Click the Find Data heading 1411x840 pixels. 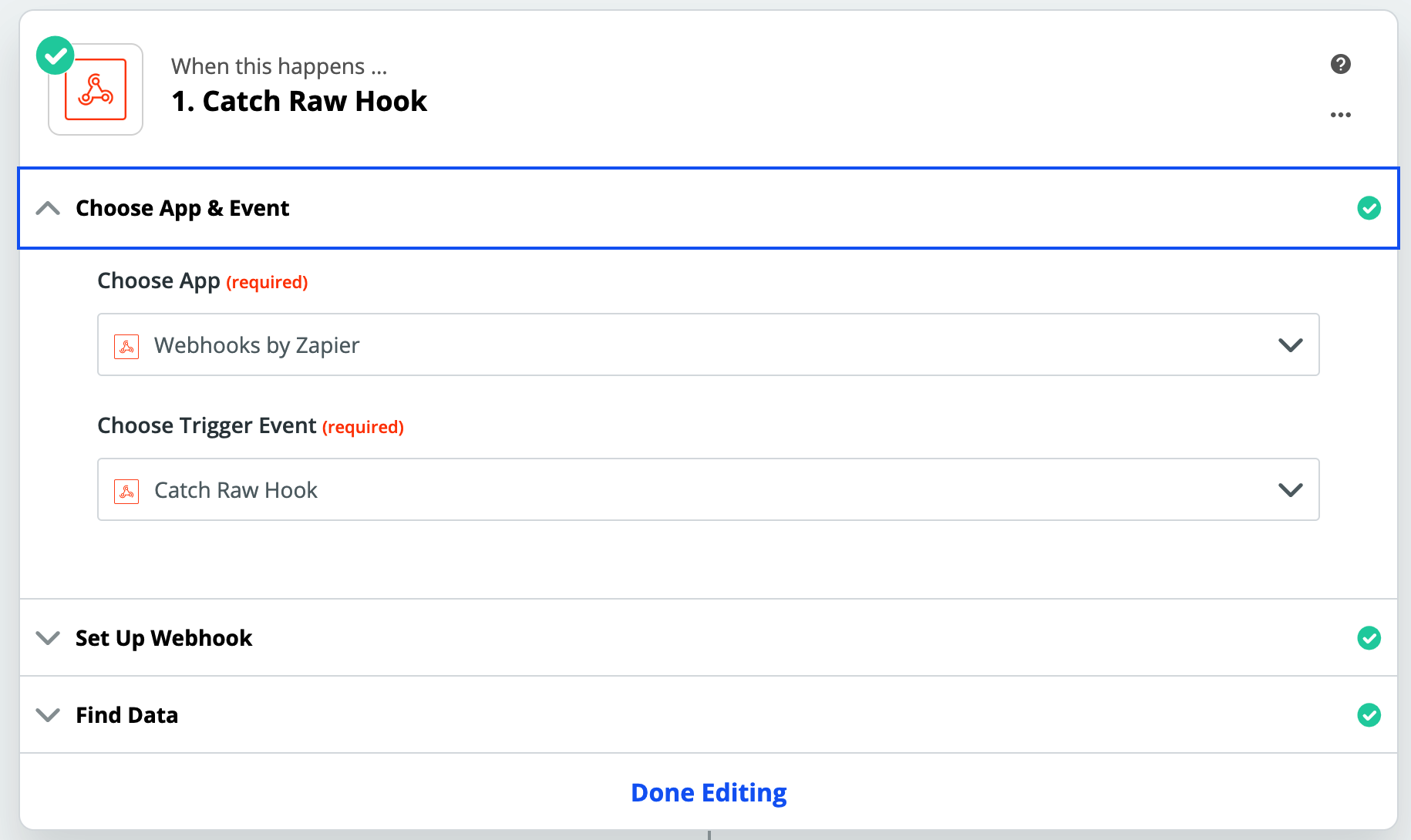(127, 715)
